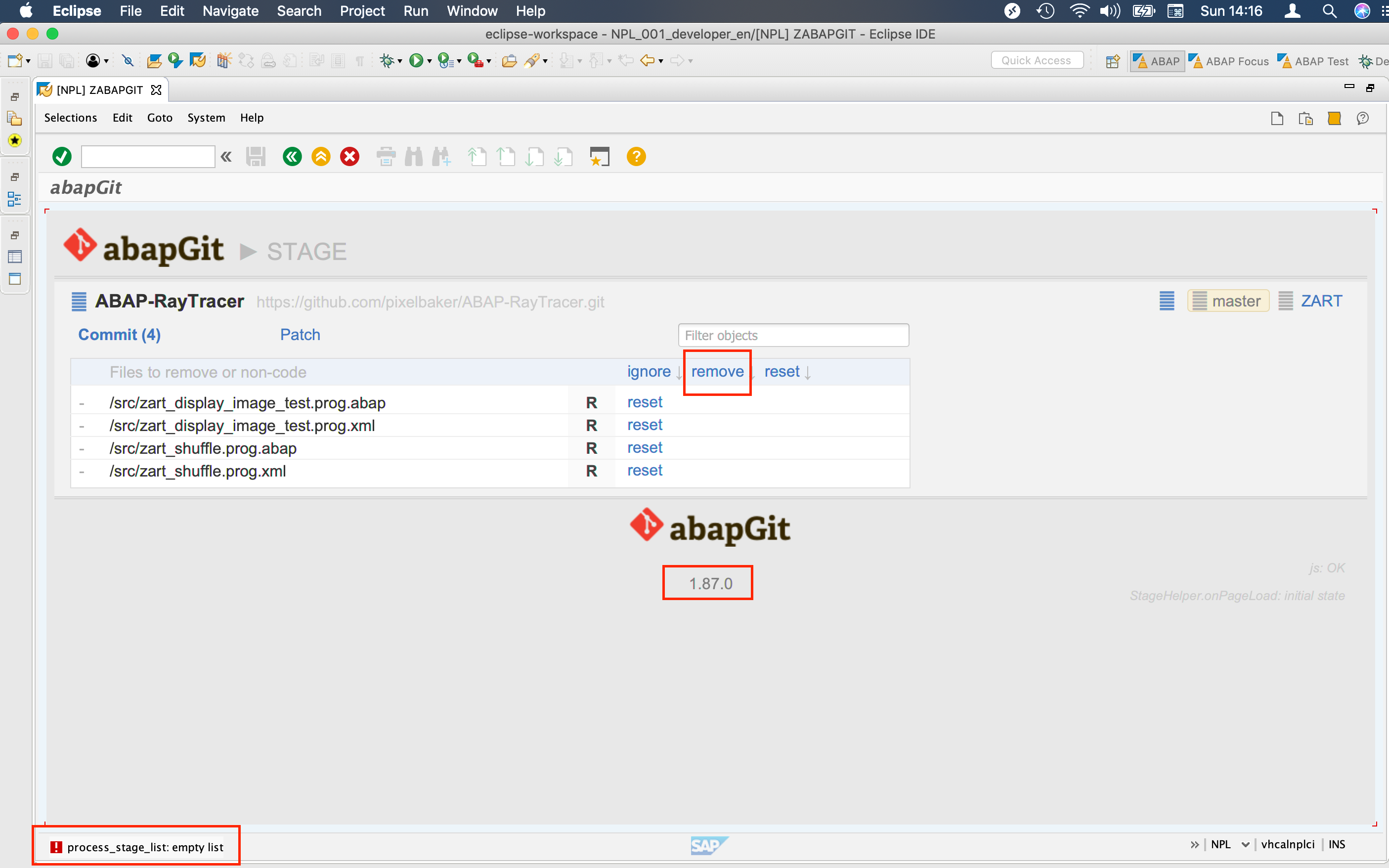Open the Goto menu

pos(160,118)
